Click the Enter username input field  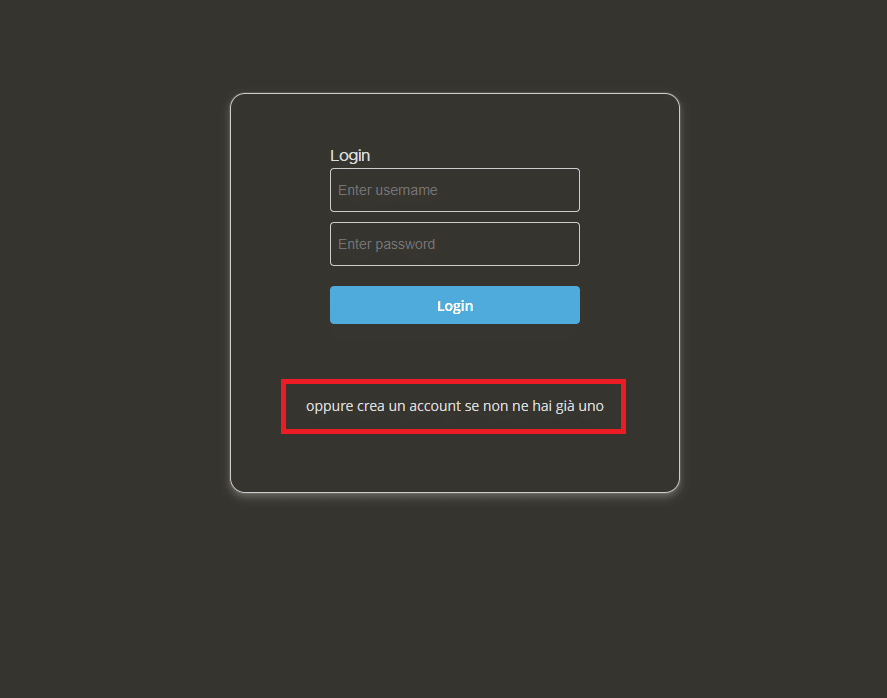(x=455, y=190)
